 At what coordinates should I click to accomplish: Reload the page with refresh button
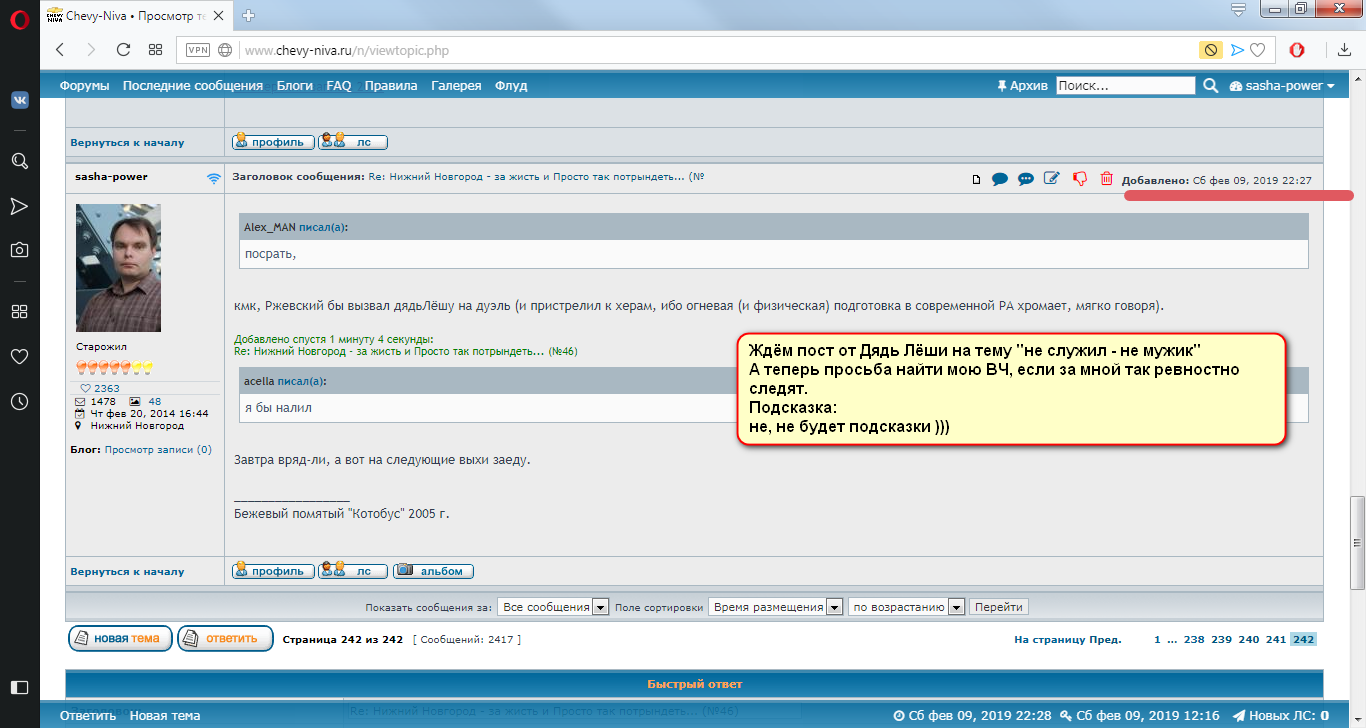coord(123,49)
